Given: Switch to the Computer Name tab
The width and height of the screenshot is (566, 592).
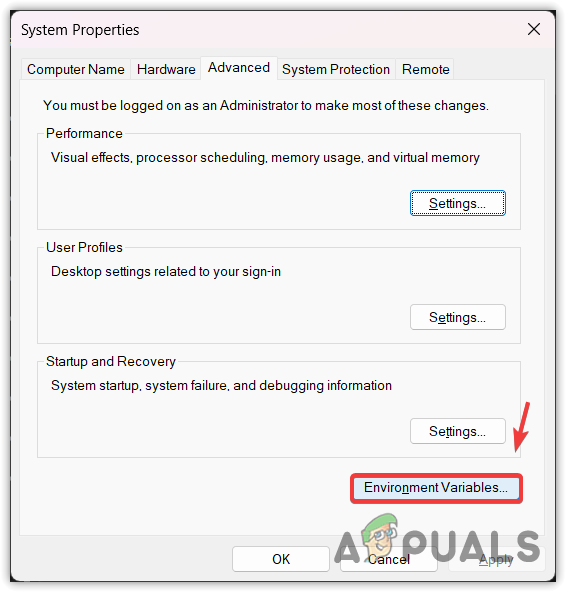Looking at the screenshot, I should point(76,69).
